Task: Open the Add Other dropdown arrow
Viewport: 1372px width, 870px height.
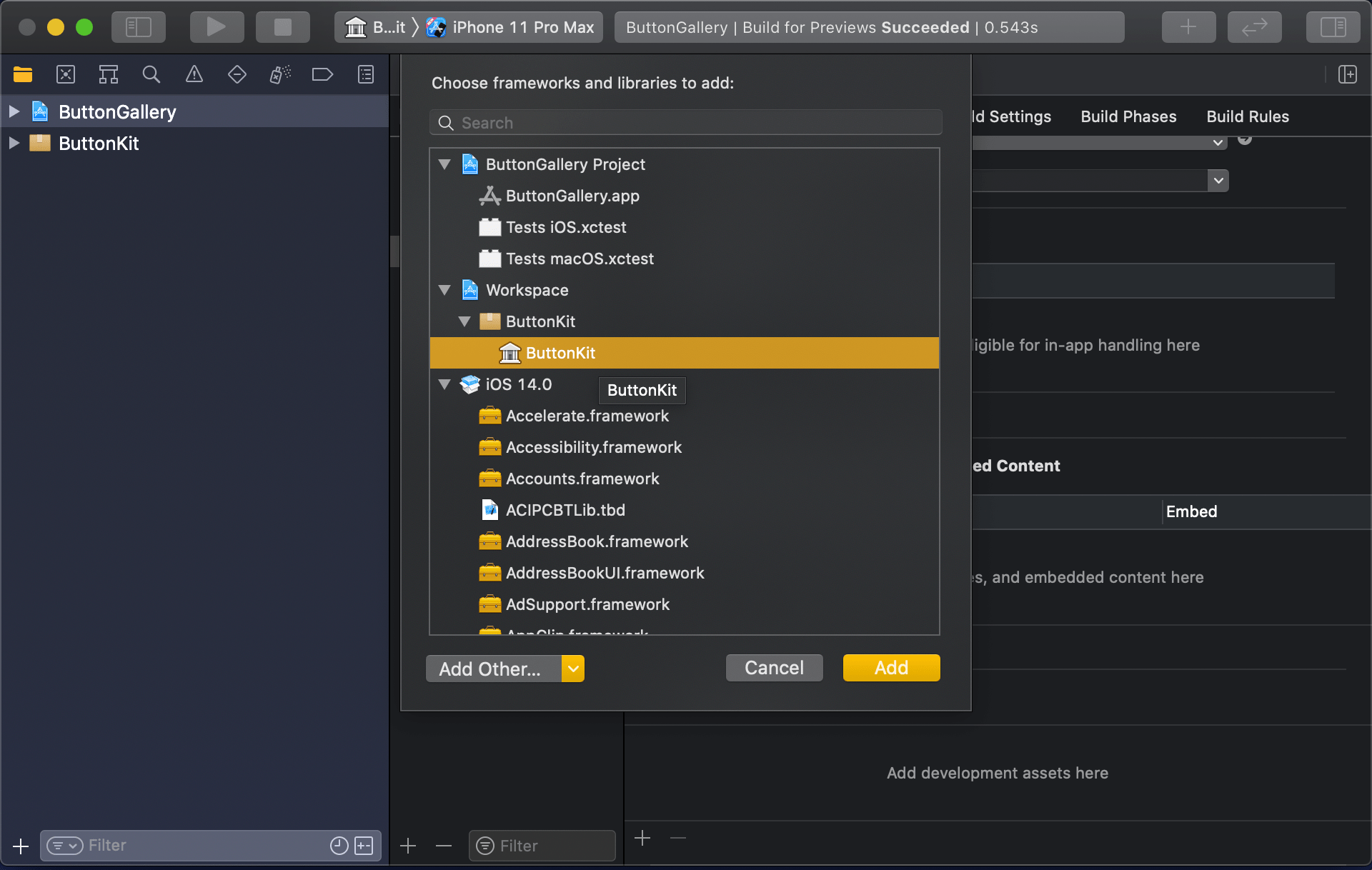Action: tap(572, 669)
